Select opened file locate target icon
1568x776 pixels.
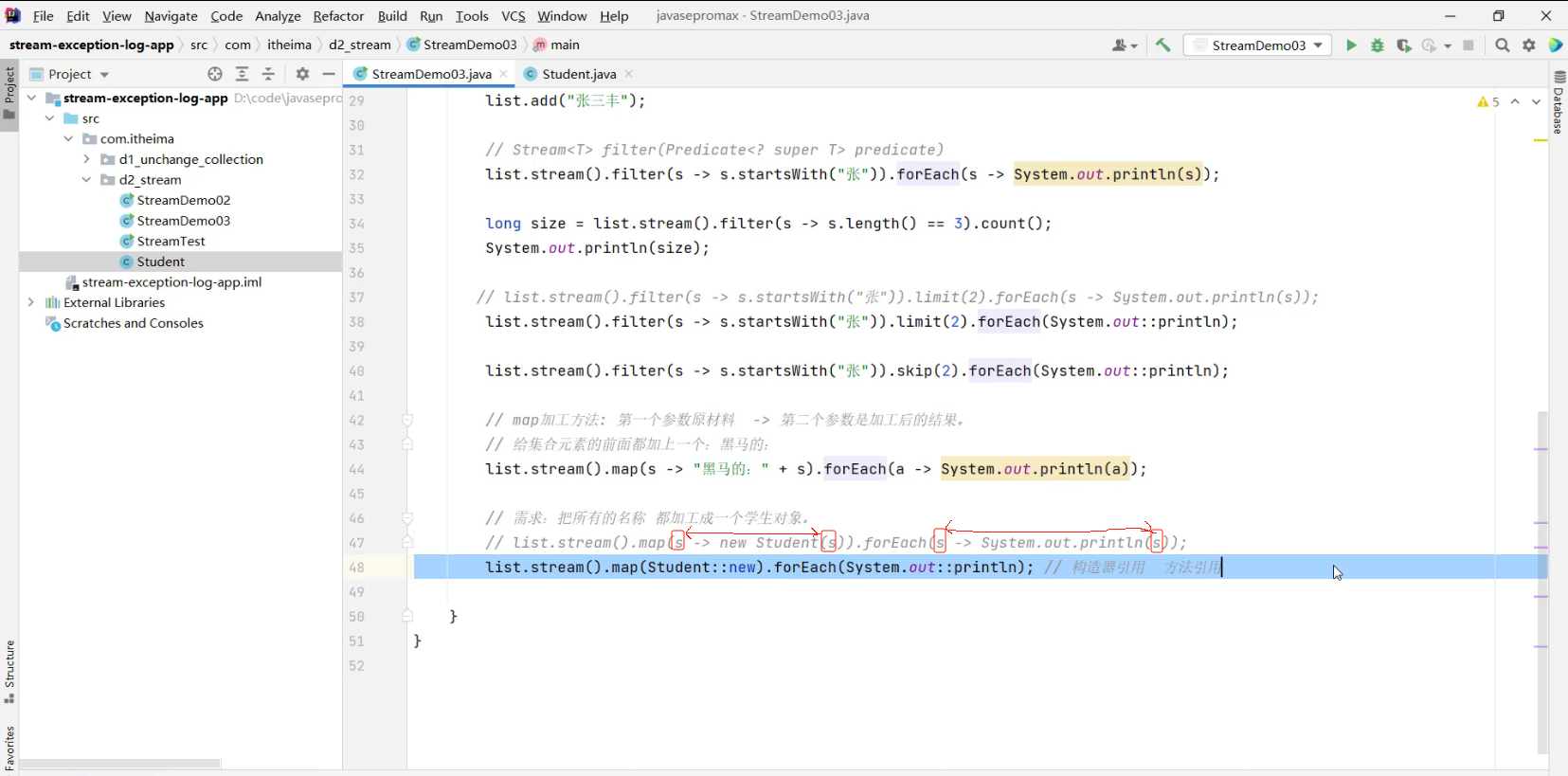coord(215,74)
